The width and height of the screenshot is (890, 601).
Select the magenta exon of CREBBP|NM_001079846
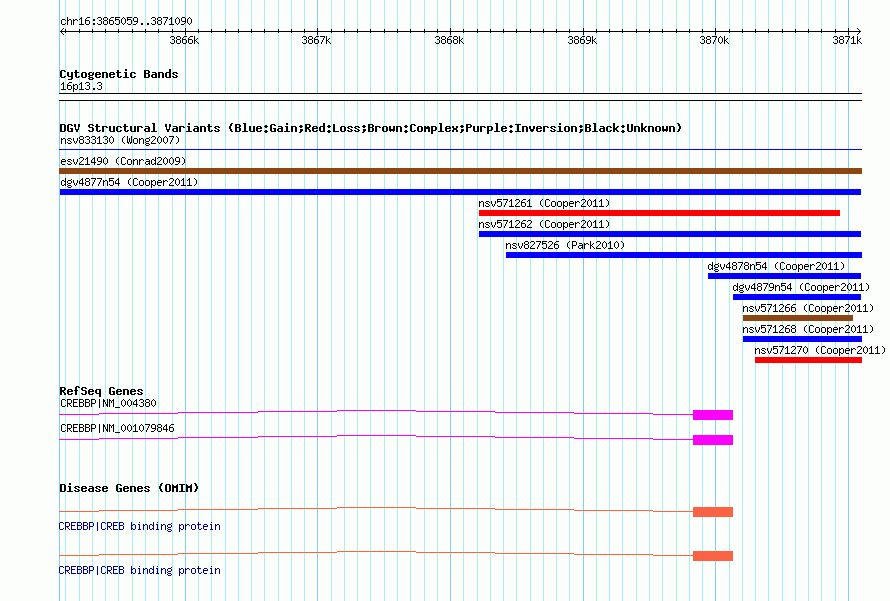(x=713, y=440)
